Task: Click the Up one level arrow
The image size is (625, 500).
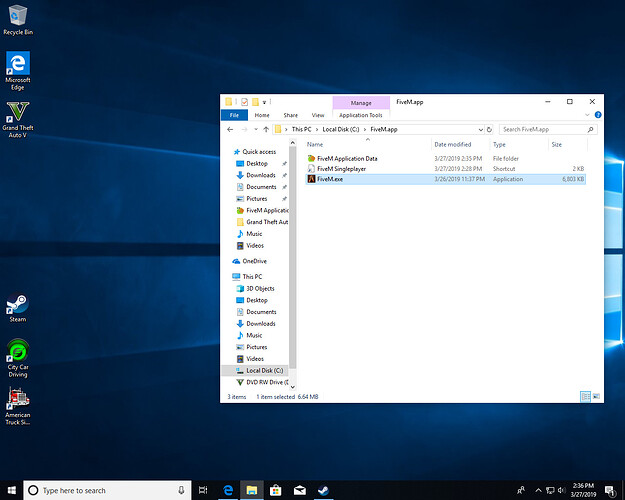Action: 266,129
